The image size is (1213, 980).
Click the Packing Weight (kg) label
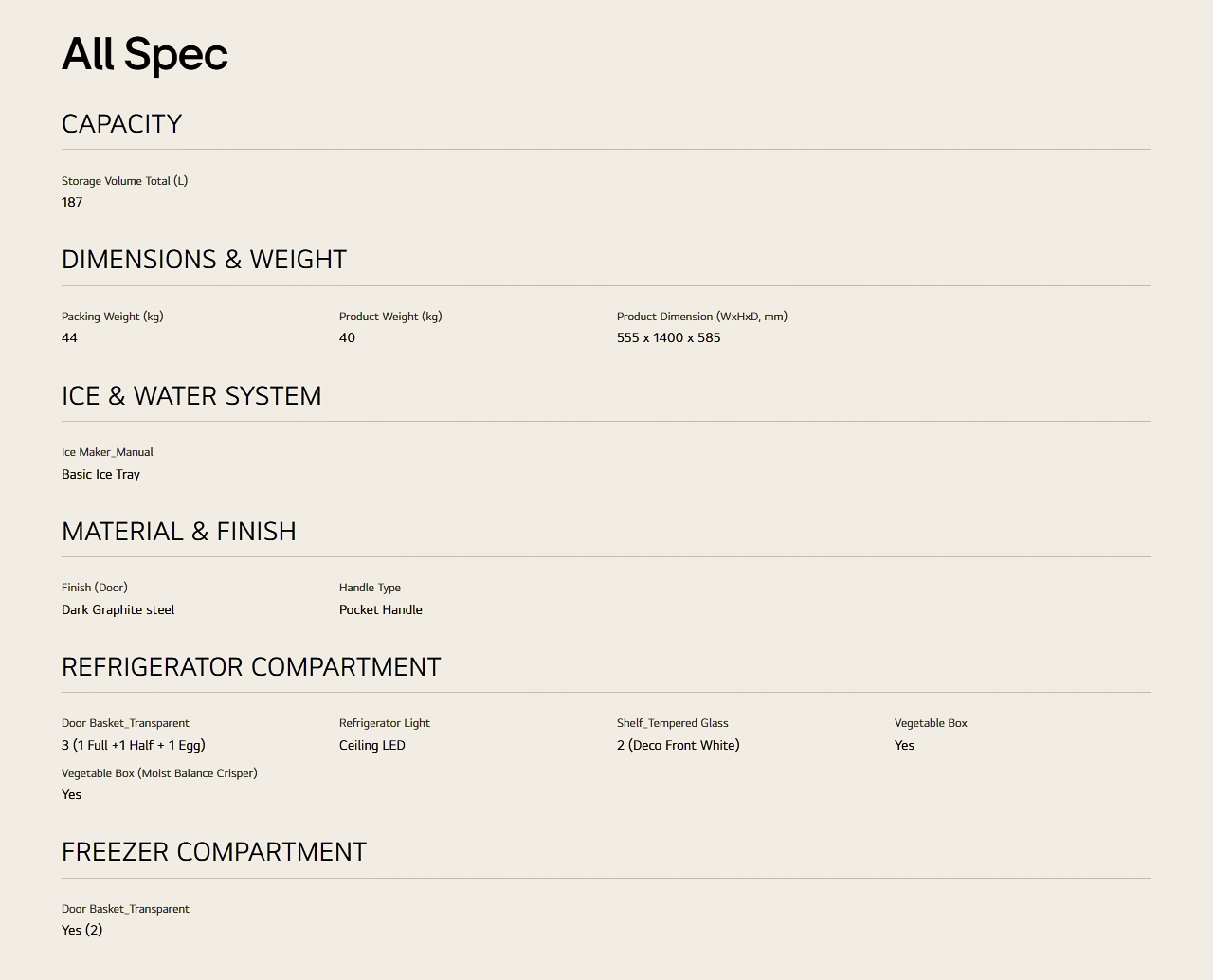point(113,317)
